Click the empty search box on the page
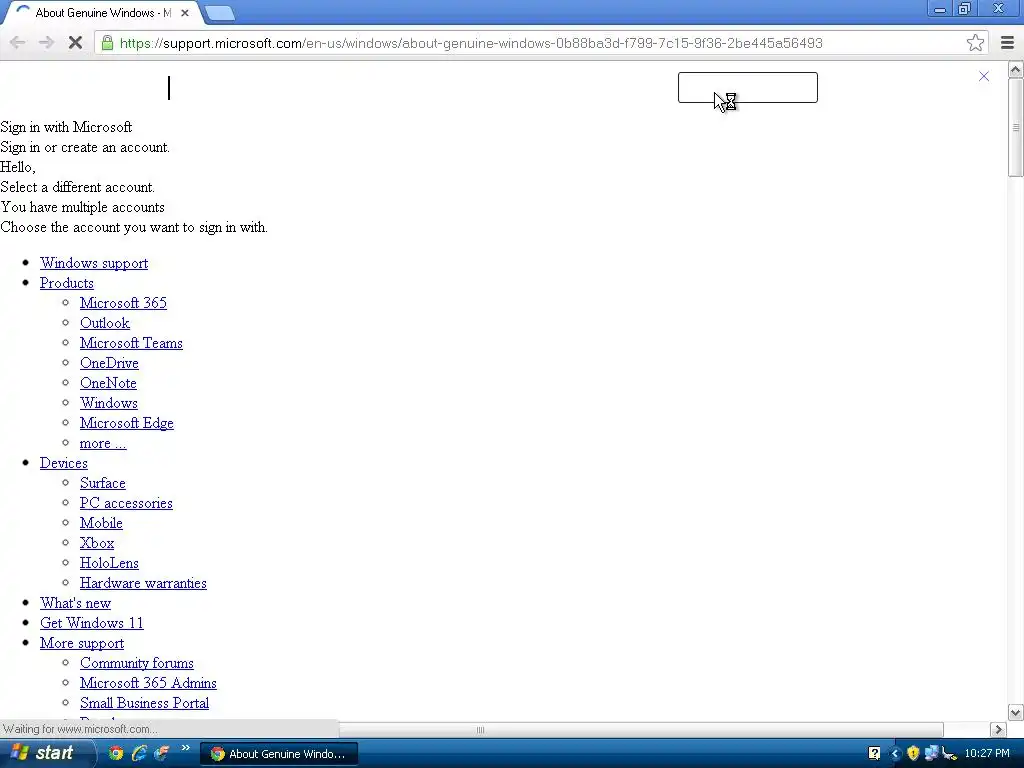The image size is (1024, 768). (x=747, y=88)
